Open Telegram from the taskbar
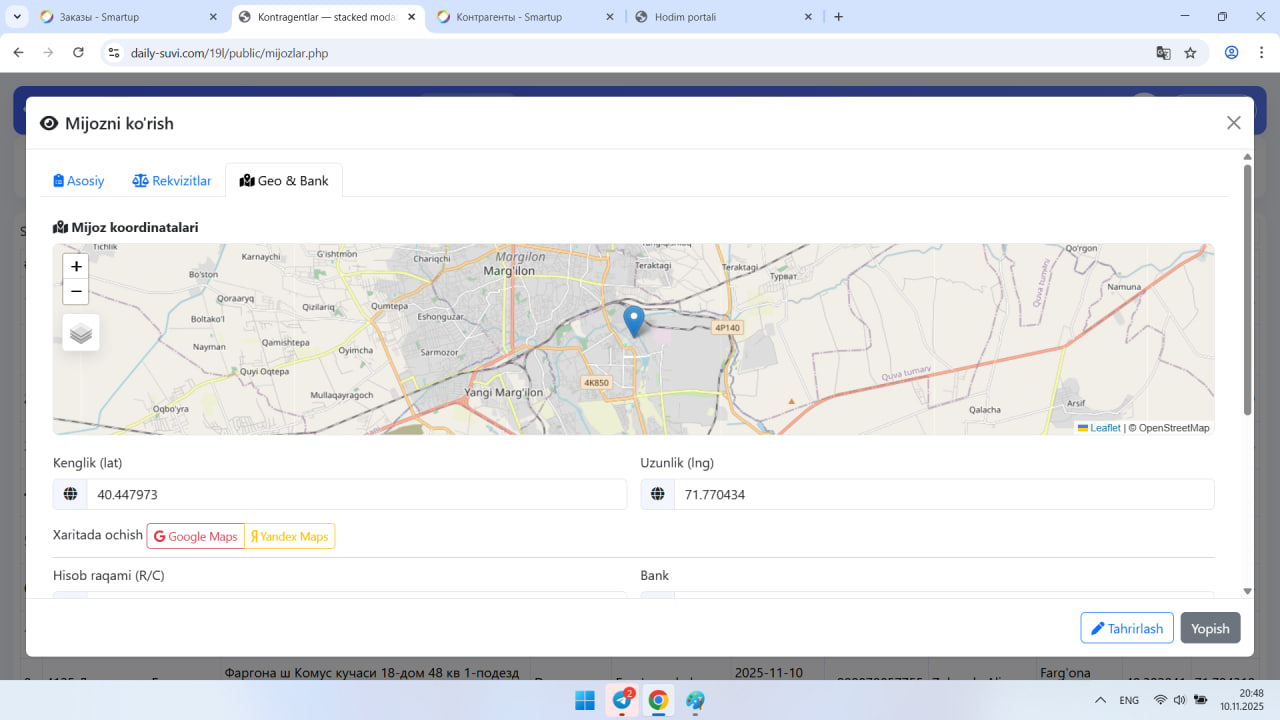Viewport: 1280px width, 720px height. [x=622, y=700]
